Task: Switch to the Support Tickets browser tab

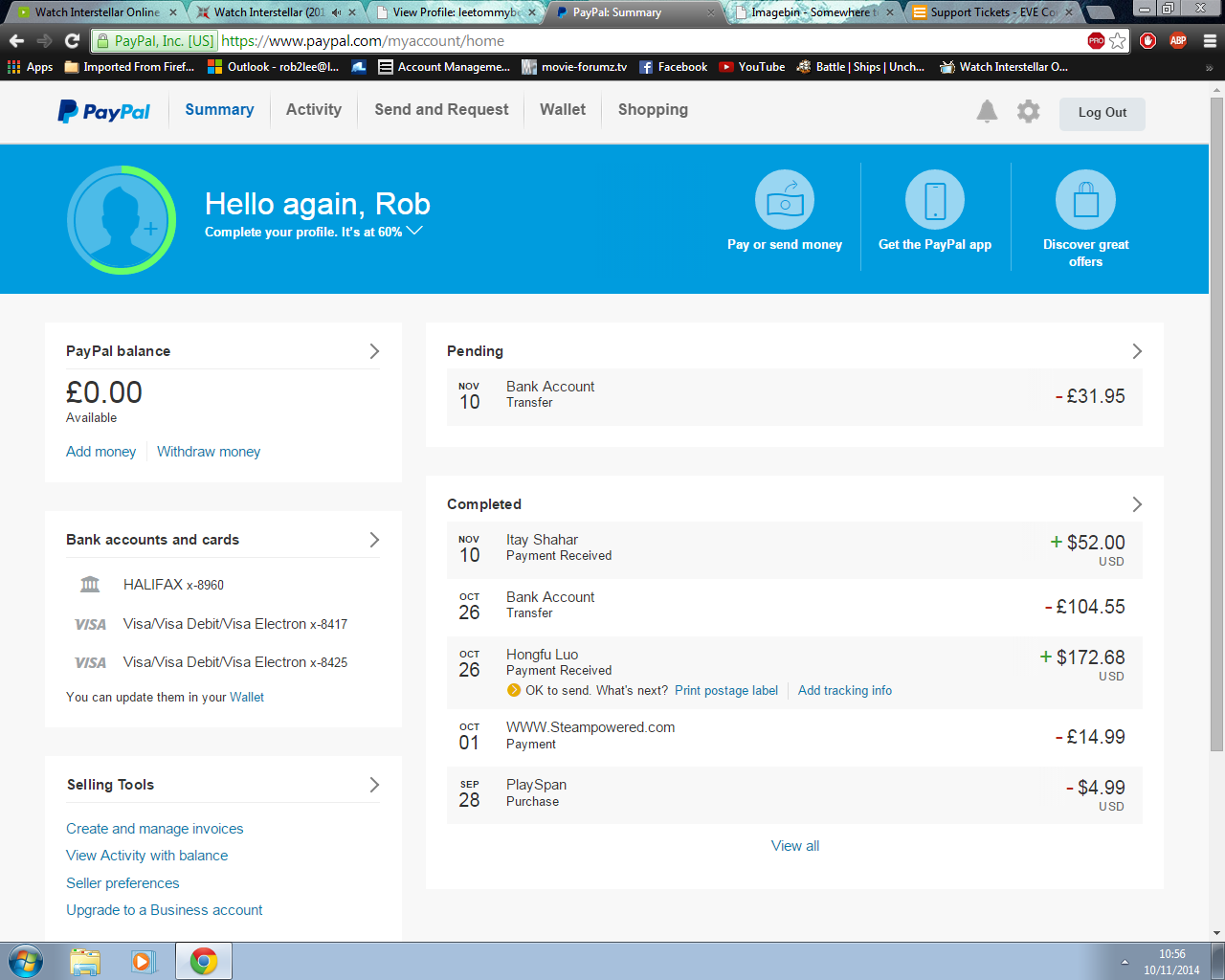Action: [x=992, y=12]
